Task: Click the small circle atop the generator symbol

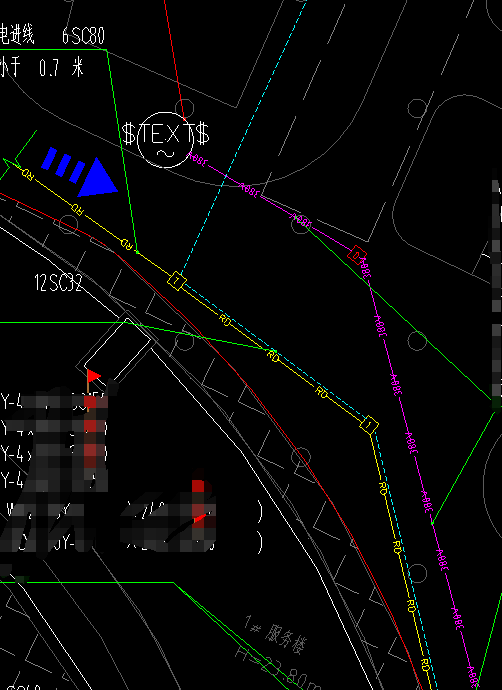Action: 184,108
